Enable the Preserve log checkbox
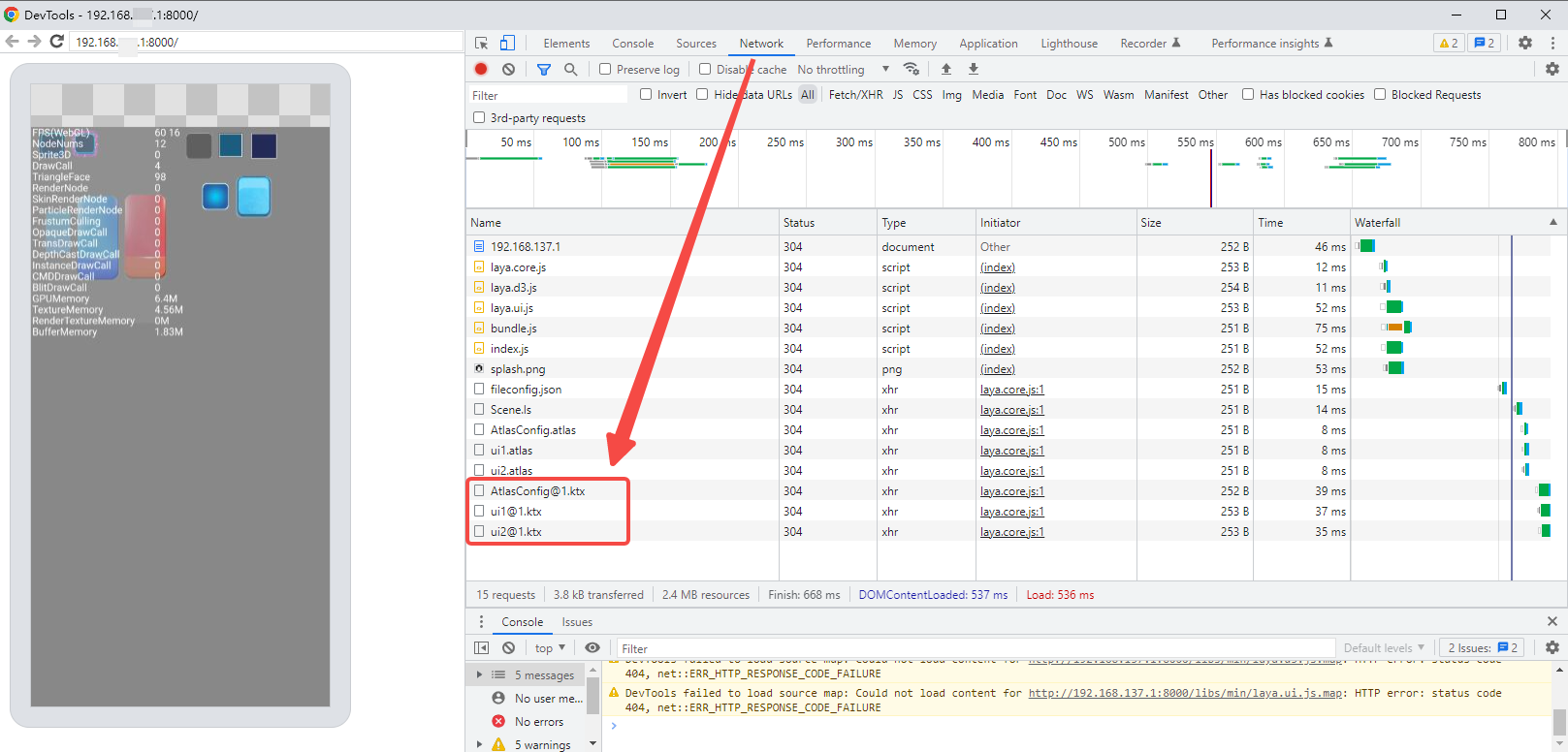The width and height of the screenshot is (1568, 752). pos(605,69)
